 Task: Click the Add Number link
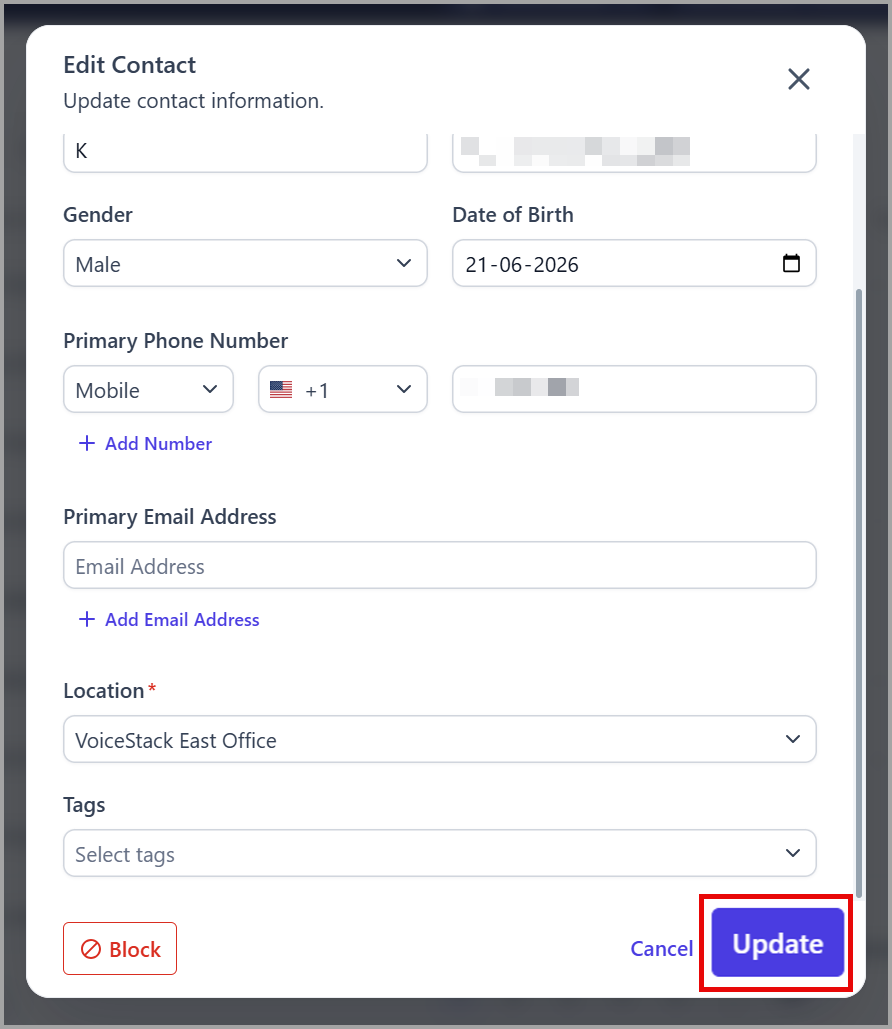coord(158,444)
